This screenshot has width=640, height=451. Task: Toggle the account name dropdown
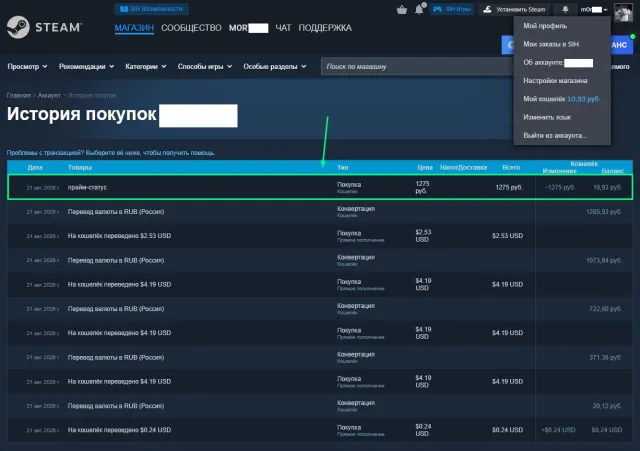594,9
